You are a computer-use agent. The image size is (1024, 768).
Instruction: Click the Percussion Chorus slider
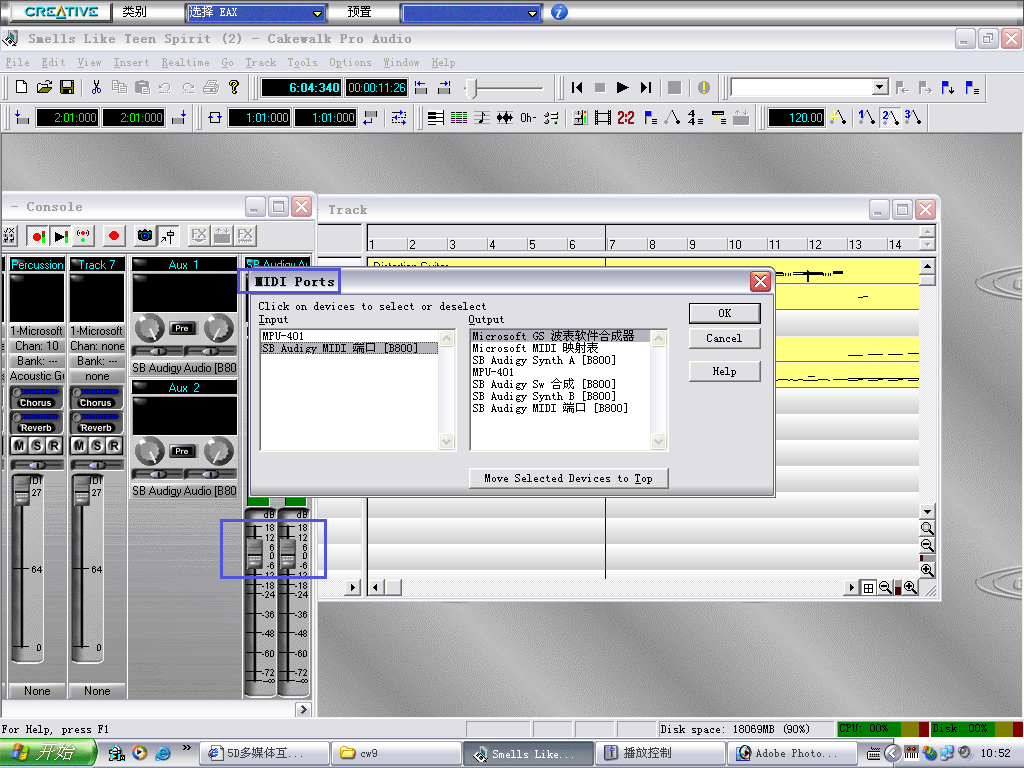(x=36, y=392)
